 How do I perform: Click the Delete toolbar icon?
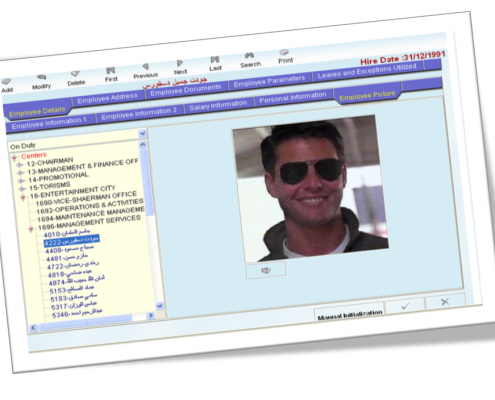click(75, 74)
